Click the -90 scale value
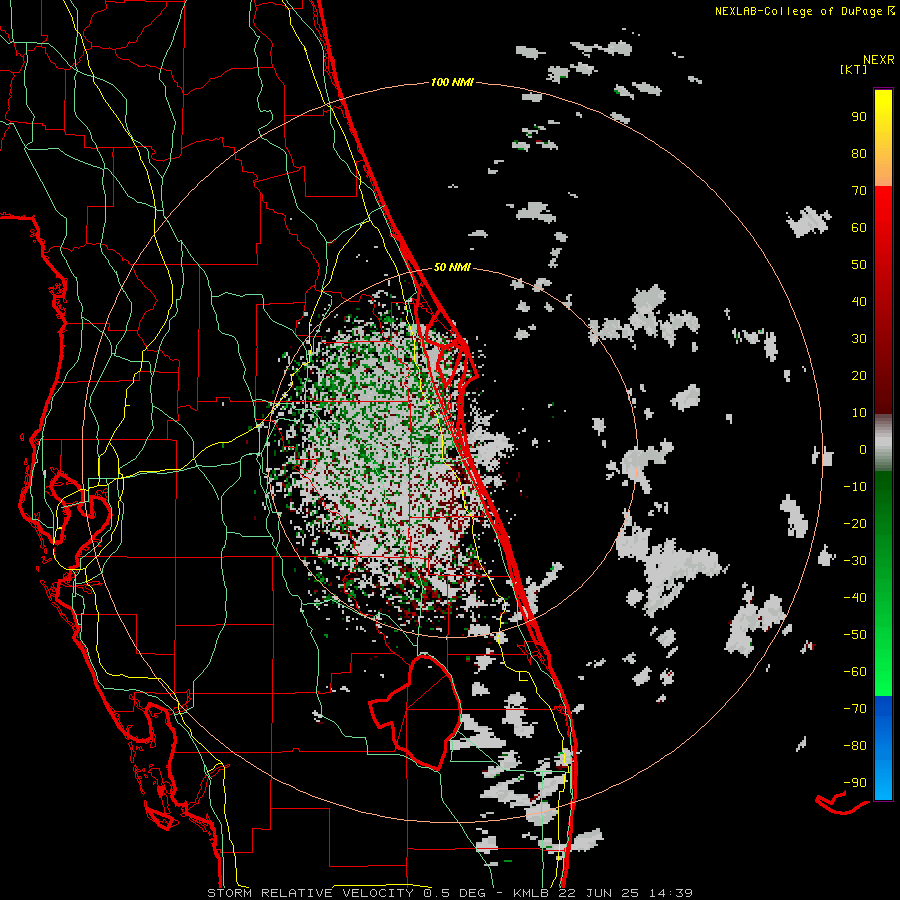Viewport: 900px width, 900px height. tap(855, 783)
